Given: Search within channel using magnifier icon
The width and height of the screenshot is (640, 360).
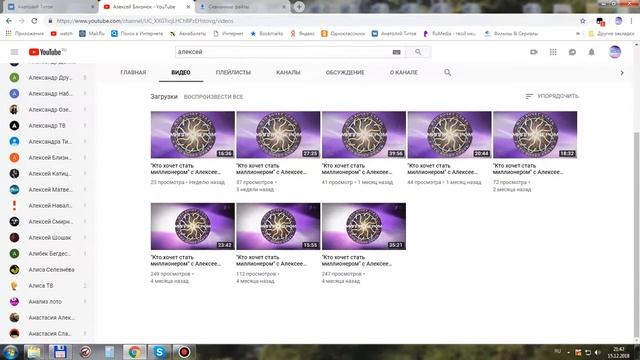Looking at the screenshot, I should click(x=447, y=72).
